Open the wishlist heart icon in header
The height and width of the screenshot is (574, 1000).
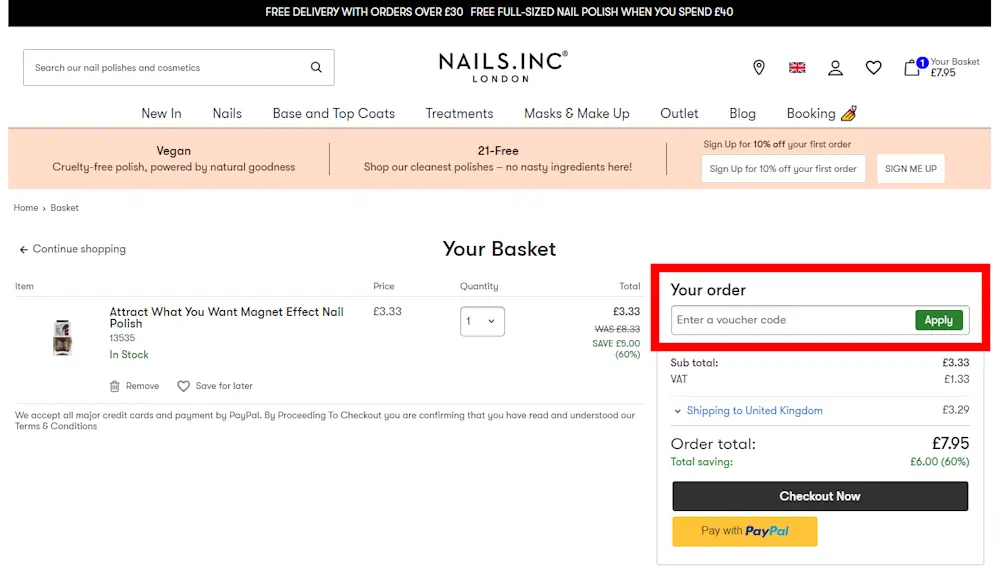tap(874, 68)
